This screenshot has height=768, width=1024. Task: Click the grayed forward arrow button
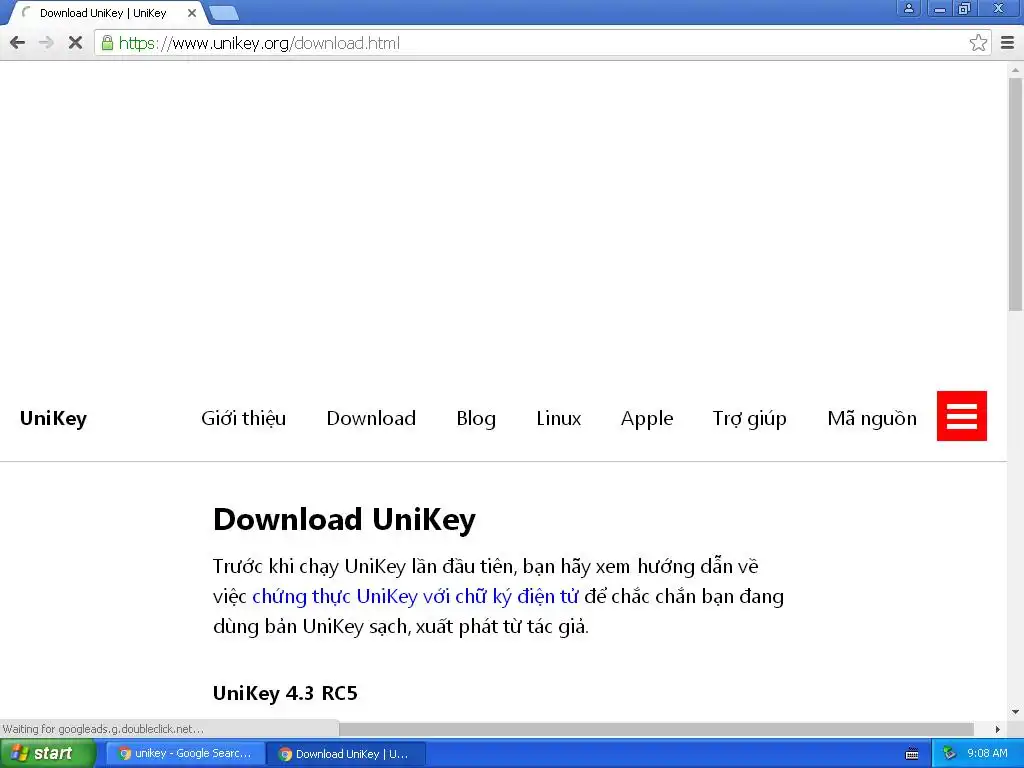click(x=46, y=43)
